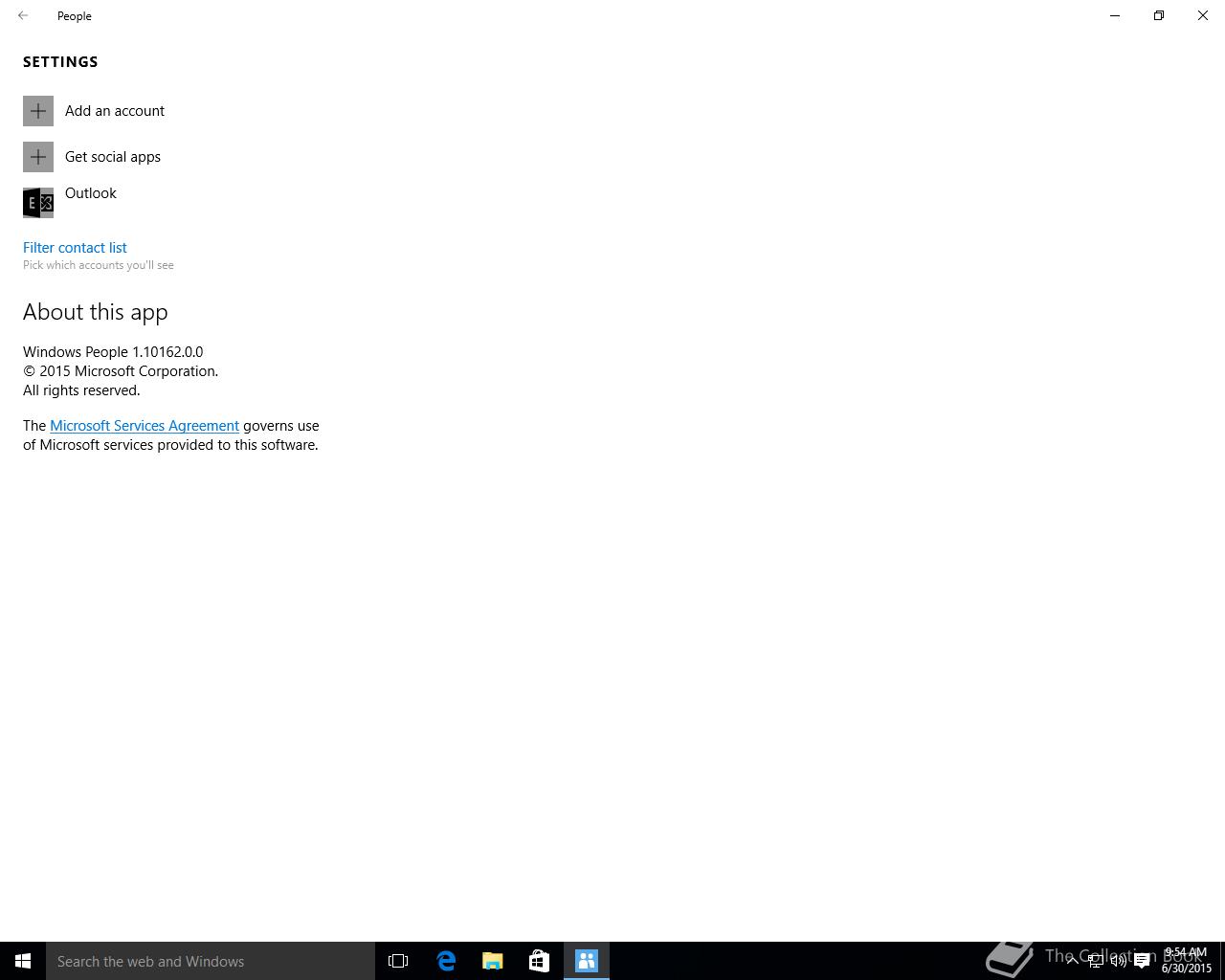Image resolution: width=1225 pixels, height=980 pixels.
Task: Open the network status tray icon
Action: tap(1095, 961)
